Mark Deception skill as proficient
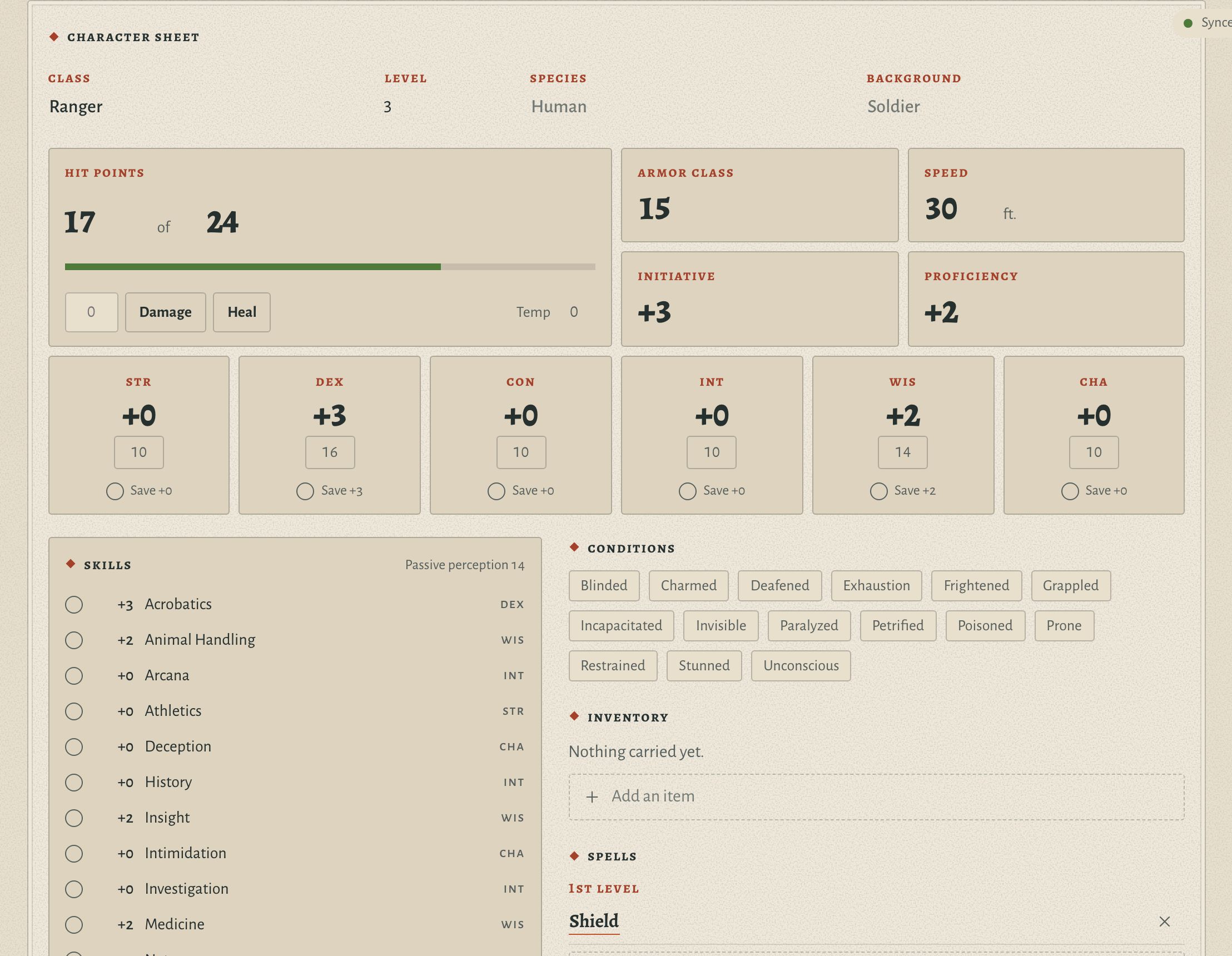The image size is (1232, 956). (74, 746)
